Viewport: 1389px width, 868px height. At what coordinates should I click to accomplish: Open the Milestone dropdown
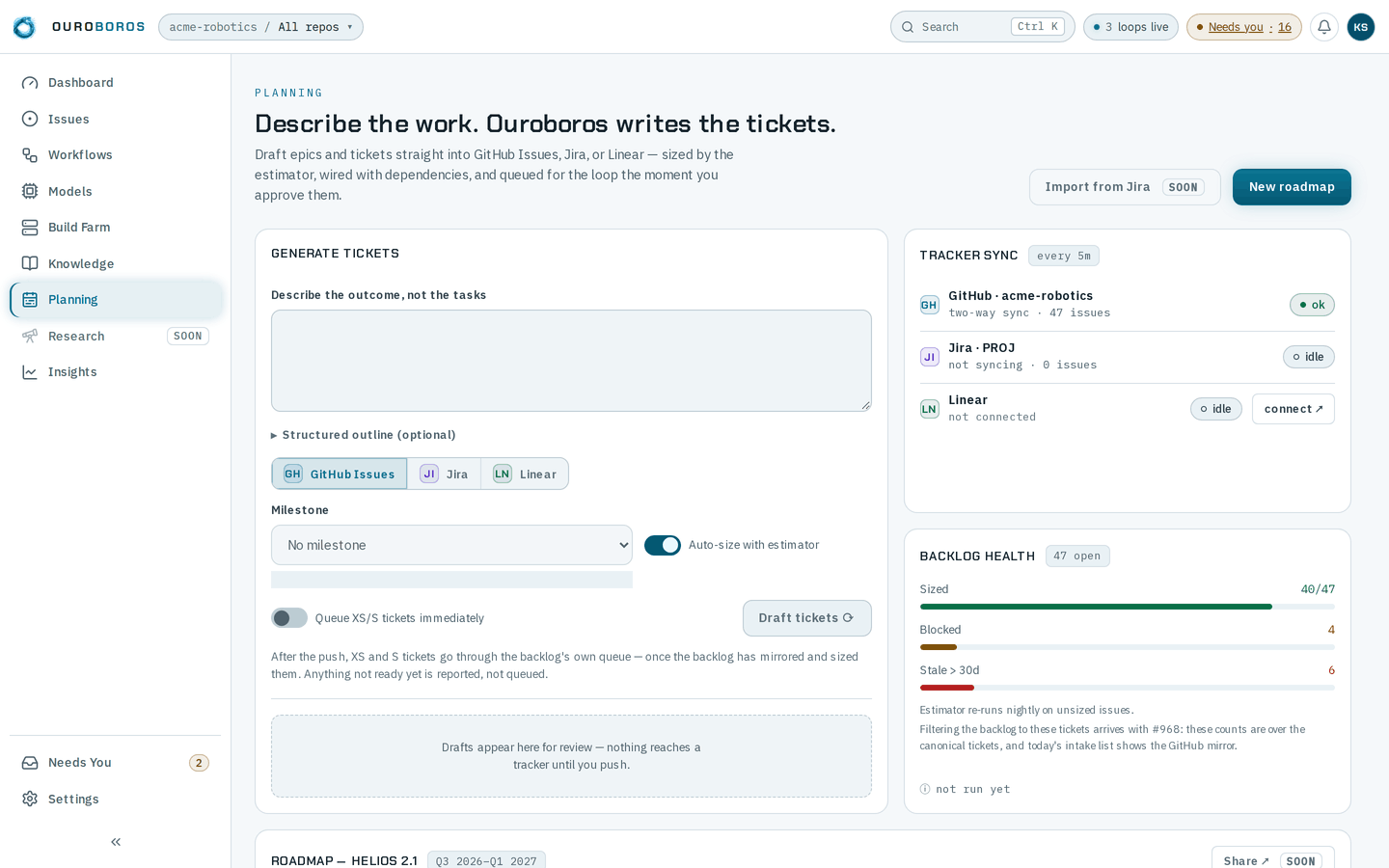pyautogui.click(x=451, y=545)
